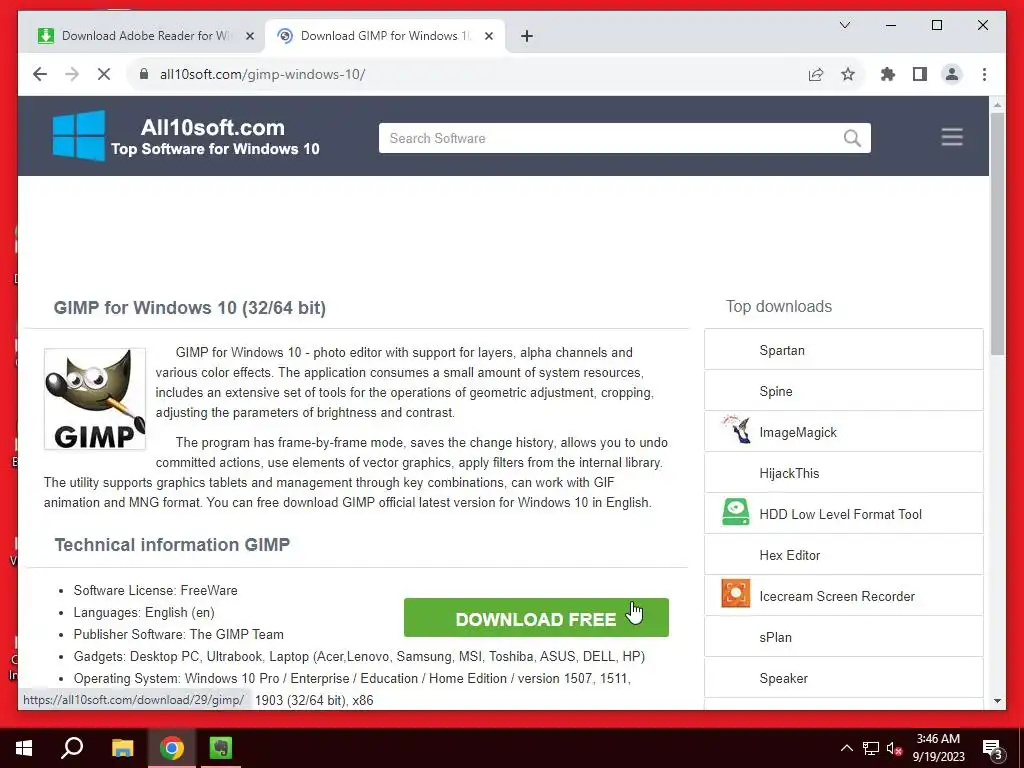Open the hamburger site menu
This screenshot has width=1024, height=768.
952,137
